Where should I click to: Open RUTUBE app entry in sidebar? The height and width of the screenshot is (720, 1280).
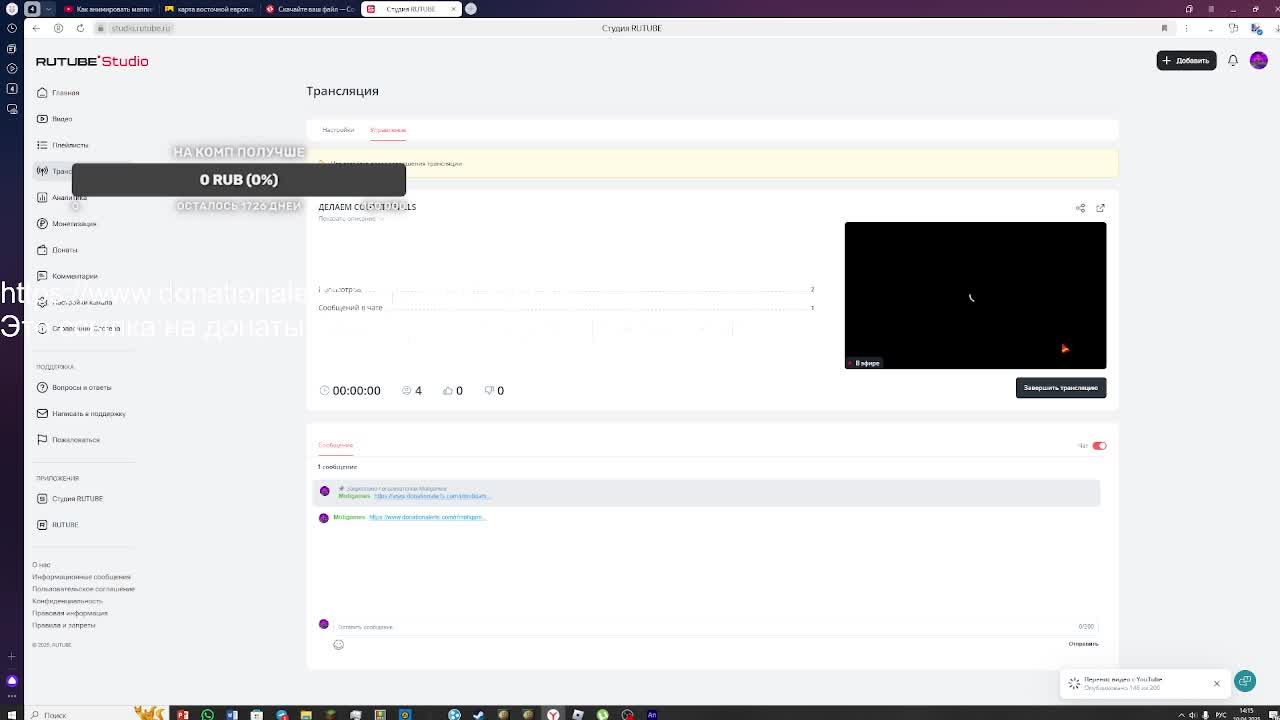click(x=57, y=524)
